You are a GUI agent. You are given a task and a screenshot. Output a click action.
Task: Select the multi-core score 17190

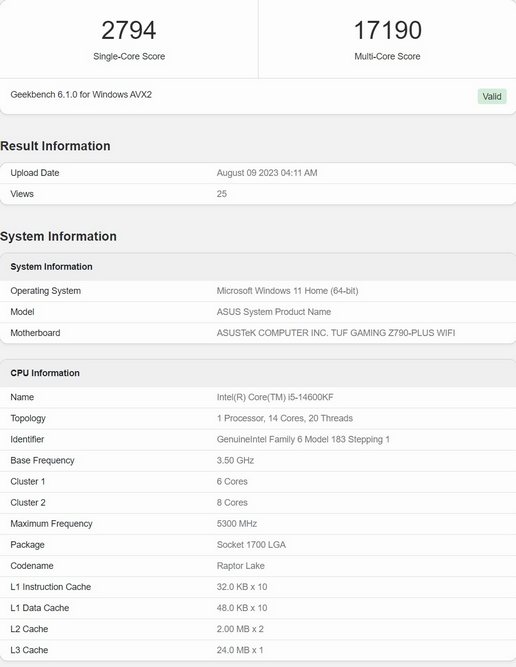pyautogui.click(x=388, y=30)
